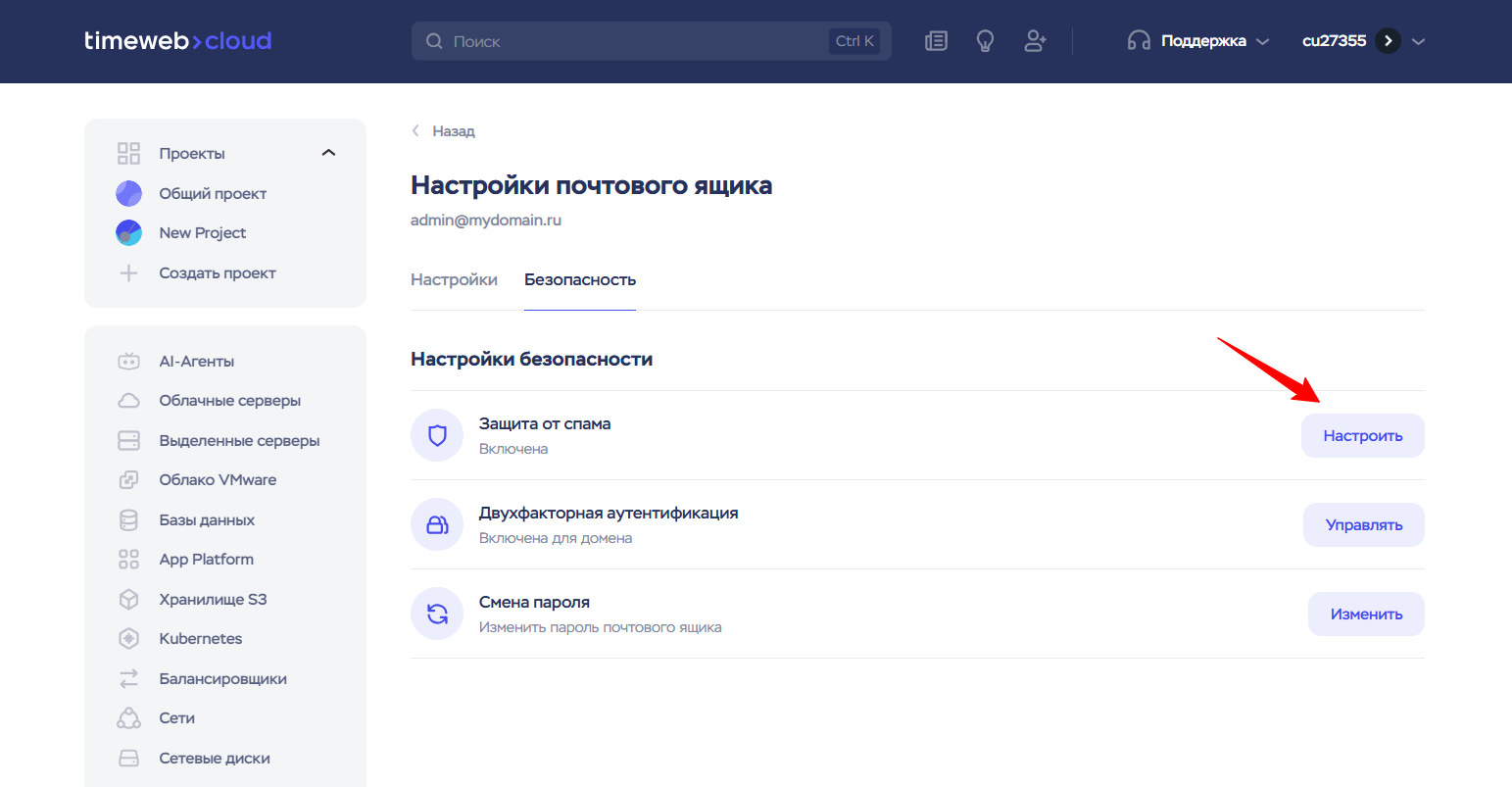Click the add user icon in header
The image size is (1512, 787).
point(1035,41)
